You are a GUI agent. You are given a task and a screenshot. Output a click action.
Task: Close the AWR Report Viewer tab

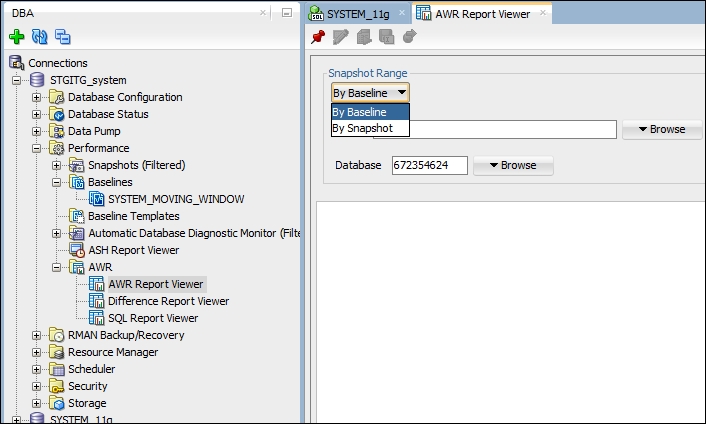coord(543,13)
